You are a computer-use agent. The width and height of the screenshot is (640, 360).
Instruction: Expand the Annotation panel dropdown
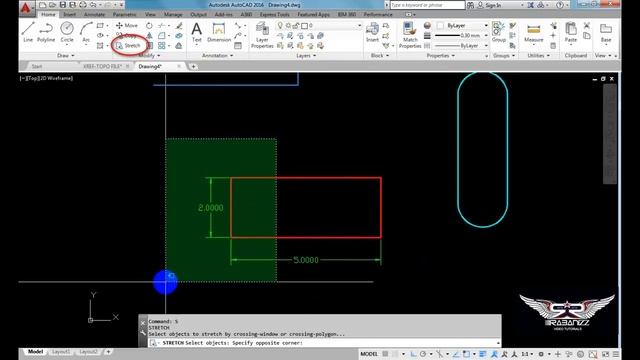tap(217, 55)
